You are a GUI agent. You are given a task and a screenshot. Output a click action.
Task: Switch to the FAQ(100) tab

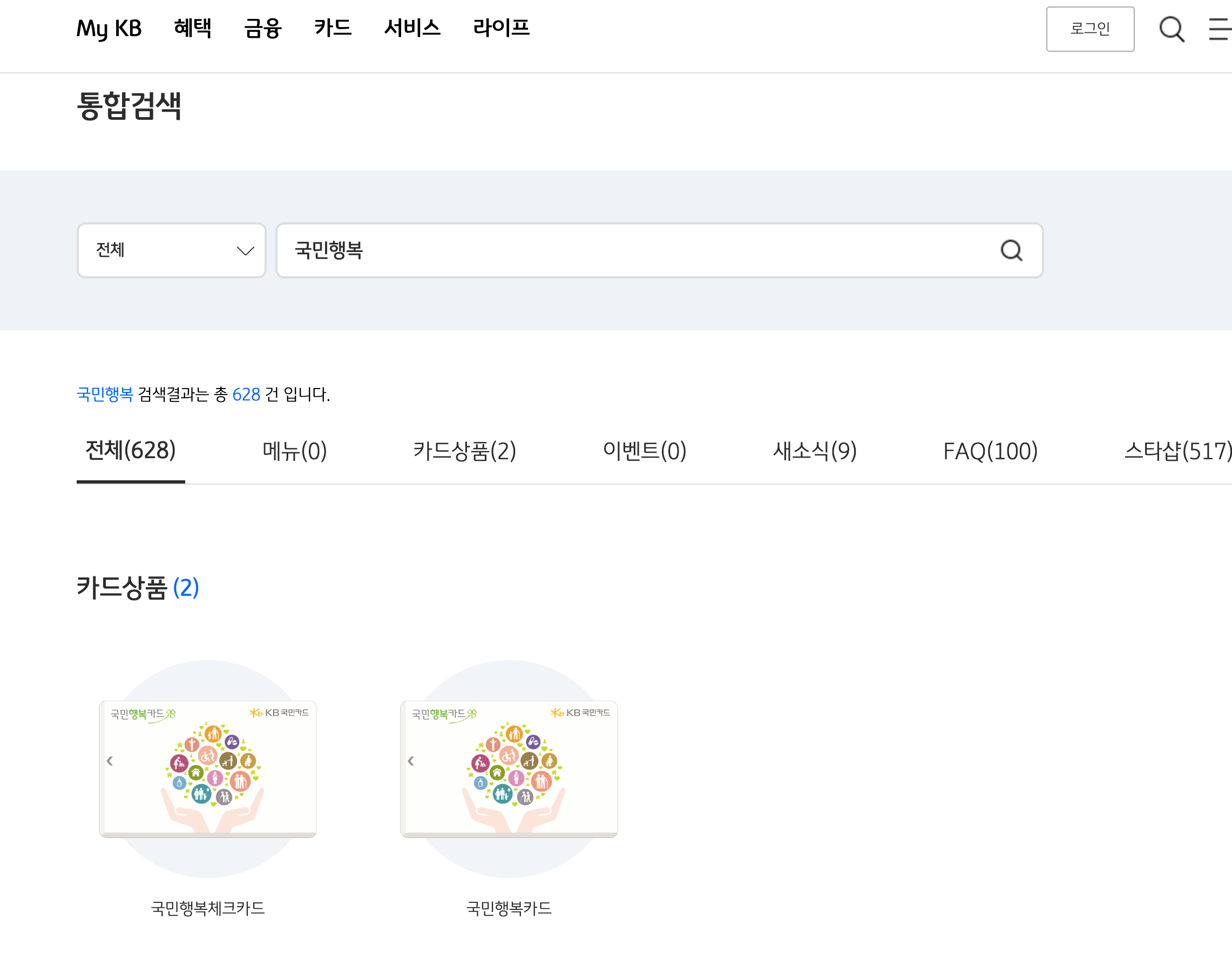(990, 451)
